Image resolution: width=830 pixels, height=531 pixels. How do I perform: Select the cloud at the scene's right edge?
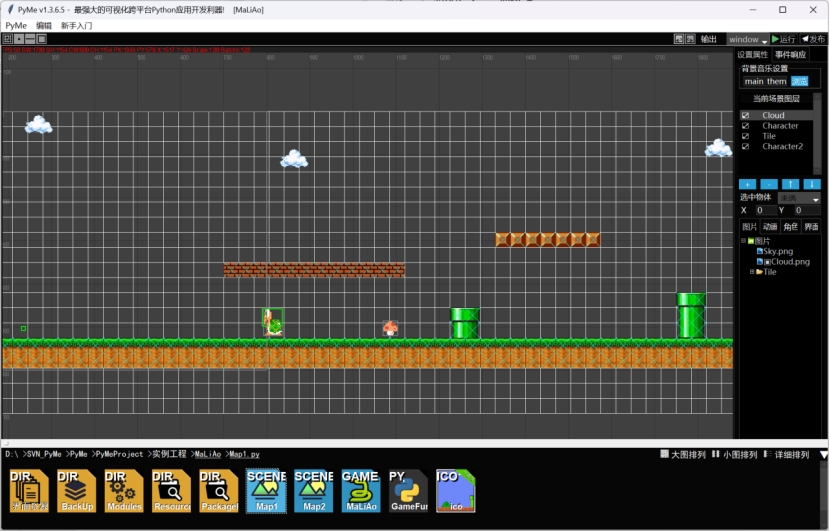pos(718,148)
